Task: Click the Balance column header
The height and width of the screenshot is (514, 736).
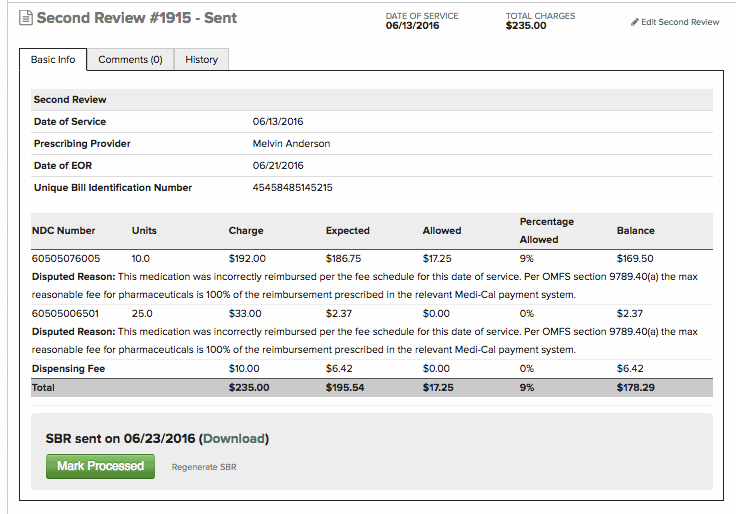Action: coord(635,231)
